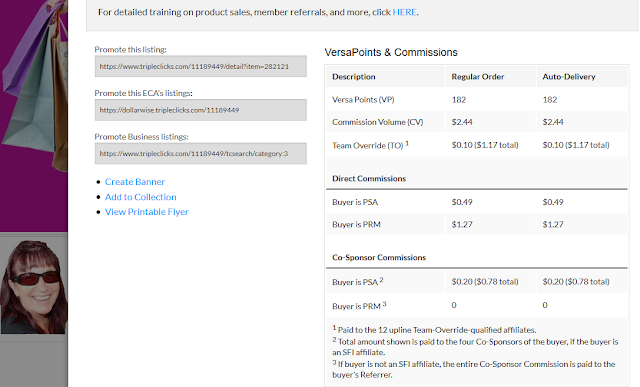This screenshot has width=640, height=387.
Task: Select the Promote this listing URL field
Action: 201,66
